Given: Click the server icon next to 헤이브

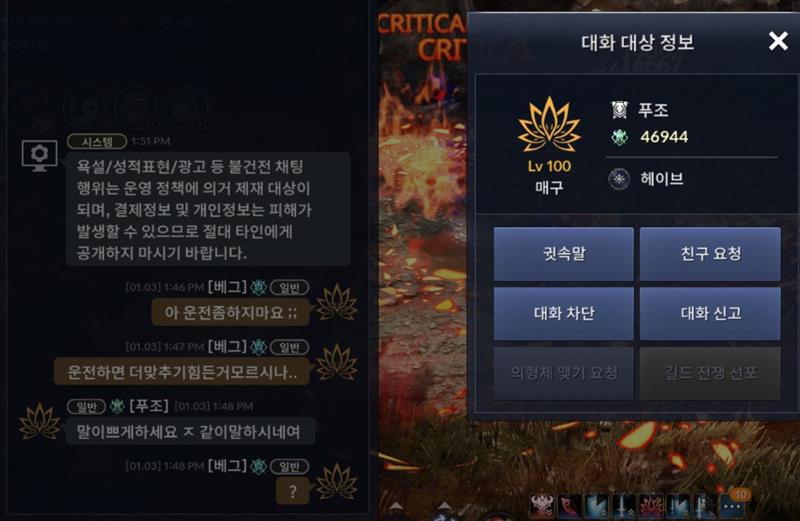Looking at the screenshot, I should click(619, 179).
